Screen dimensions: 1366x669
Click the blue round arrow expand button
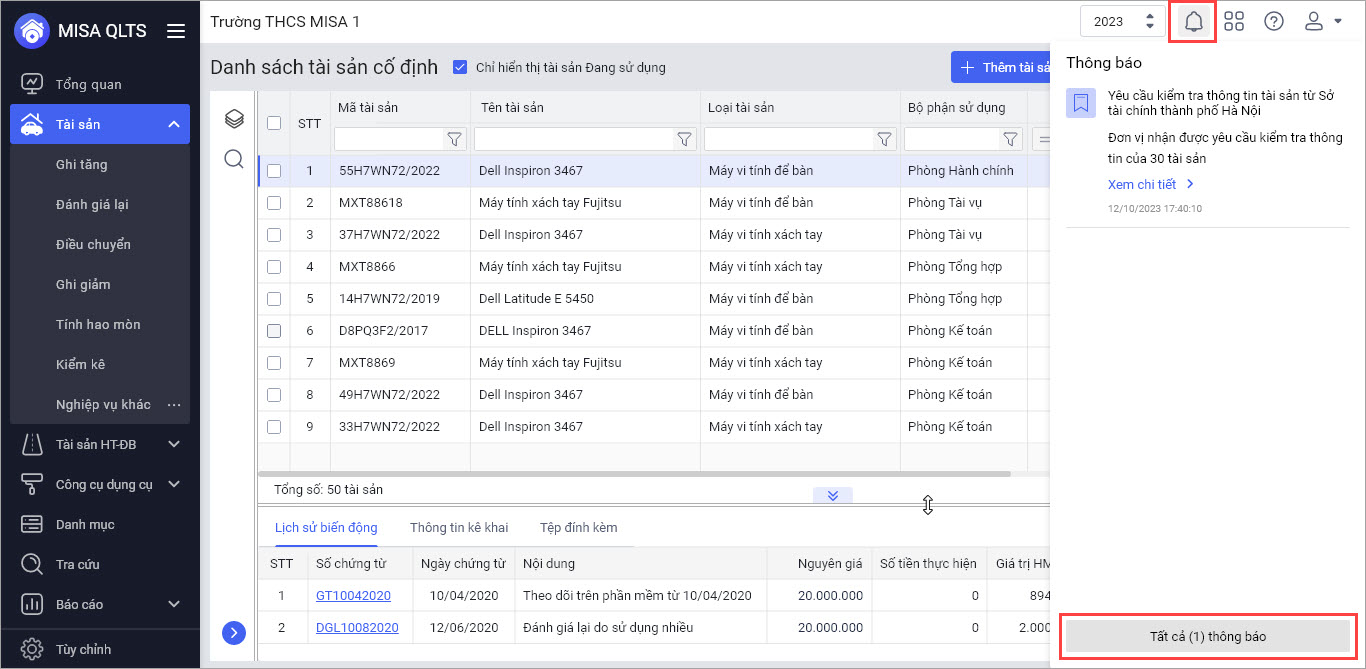pyautogui.click(x=234, y=632)
